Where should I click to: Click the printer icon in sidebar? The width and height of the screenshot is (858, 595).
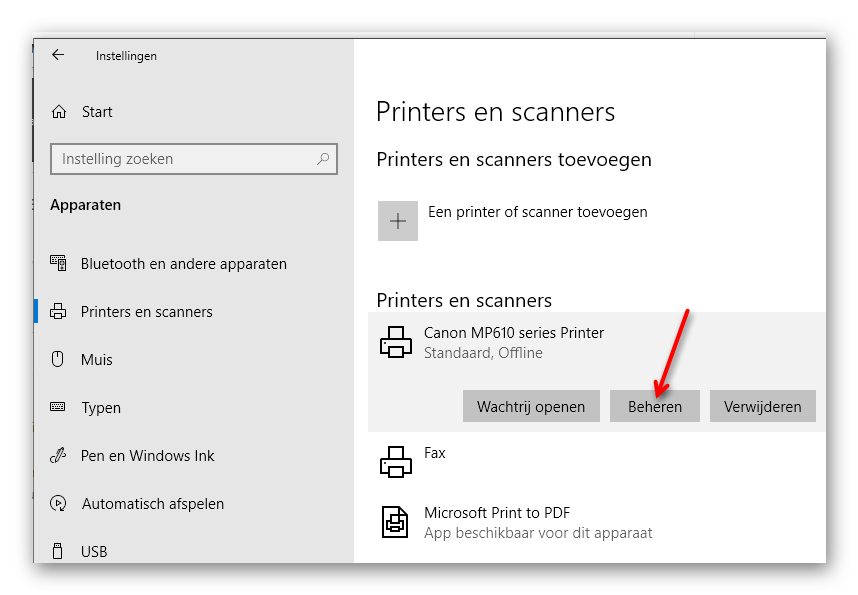[x=58, y=311]
